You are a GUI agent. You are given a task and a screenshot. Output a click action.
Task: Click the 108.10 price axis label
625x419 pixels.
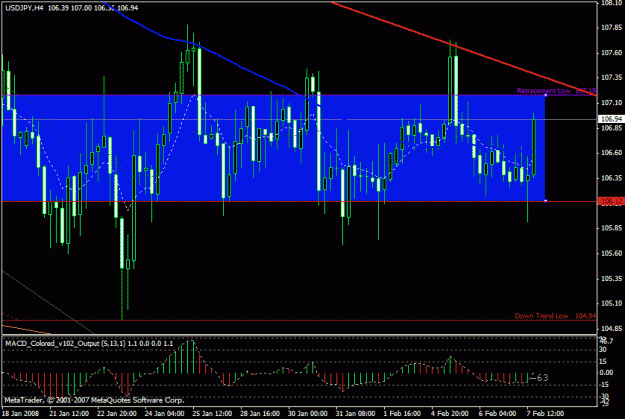point(611,3)
